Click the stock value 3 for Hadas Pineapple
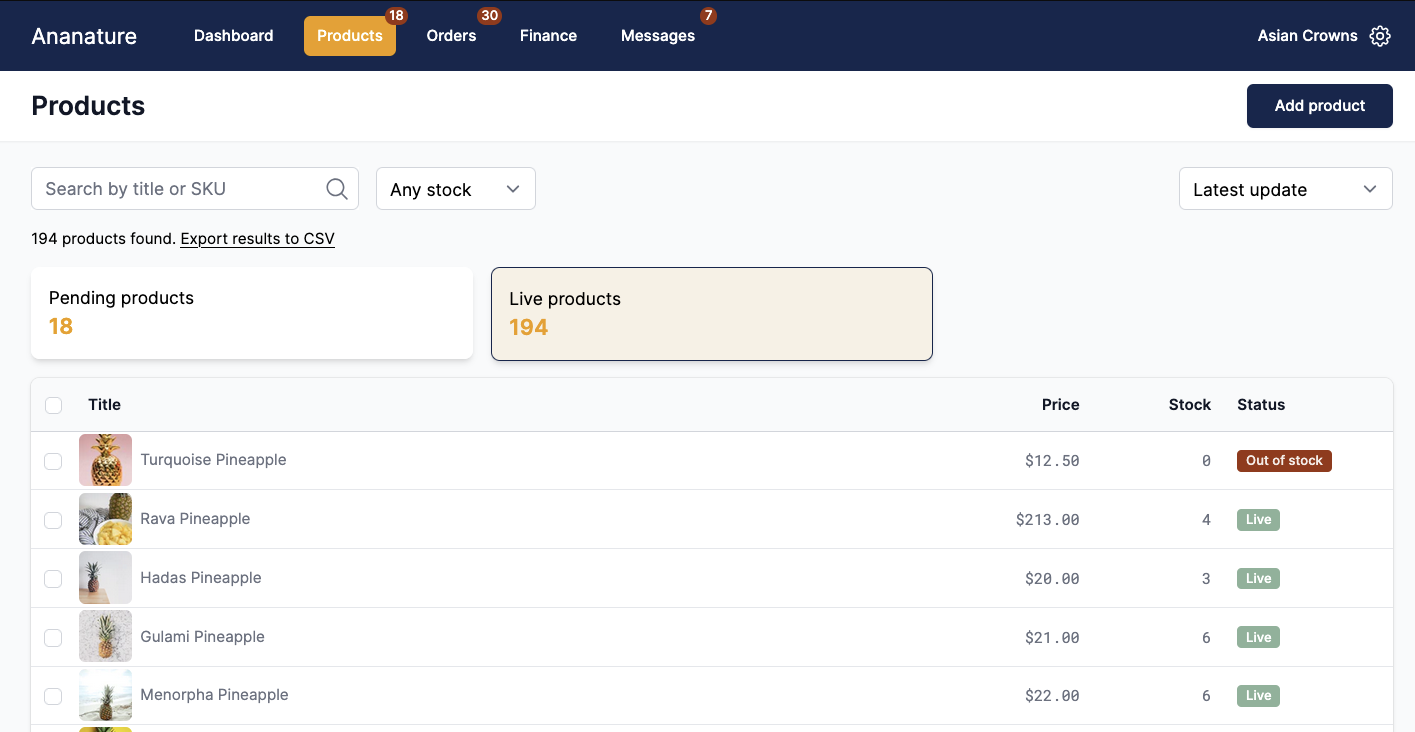1415x732 pixels. click(1206, 579)
